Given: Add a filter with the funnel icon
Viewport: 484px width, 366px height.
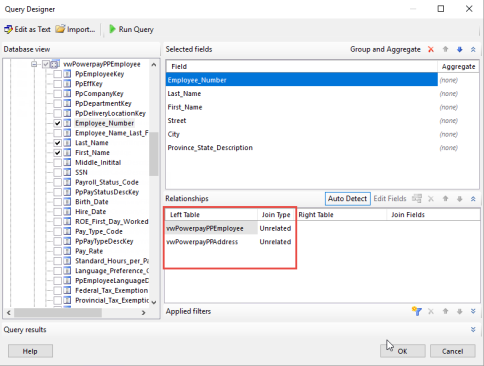Looking at the screenshot, I should [416, 311].
